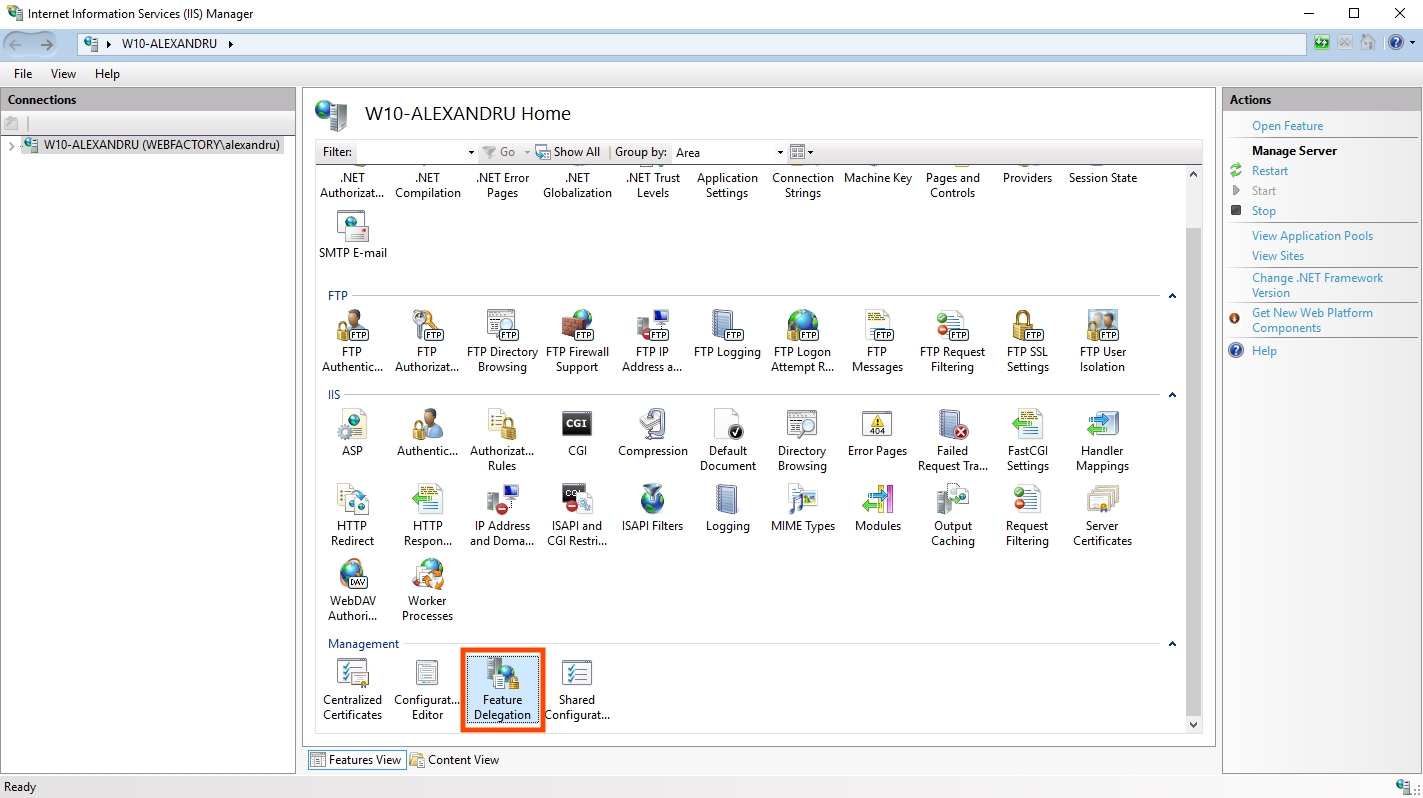The height and width of the screenshot is (798, 1423).
Task: Open the MIME Types feature
Action: pyautogui.click(x=802, y=508)
